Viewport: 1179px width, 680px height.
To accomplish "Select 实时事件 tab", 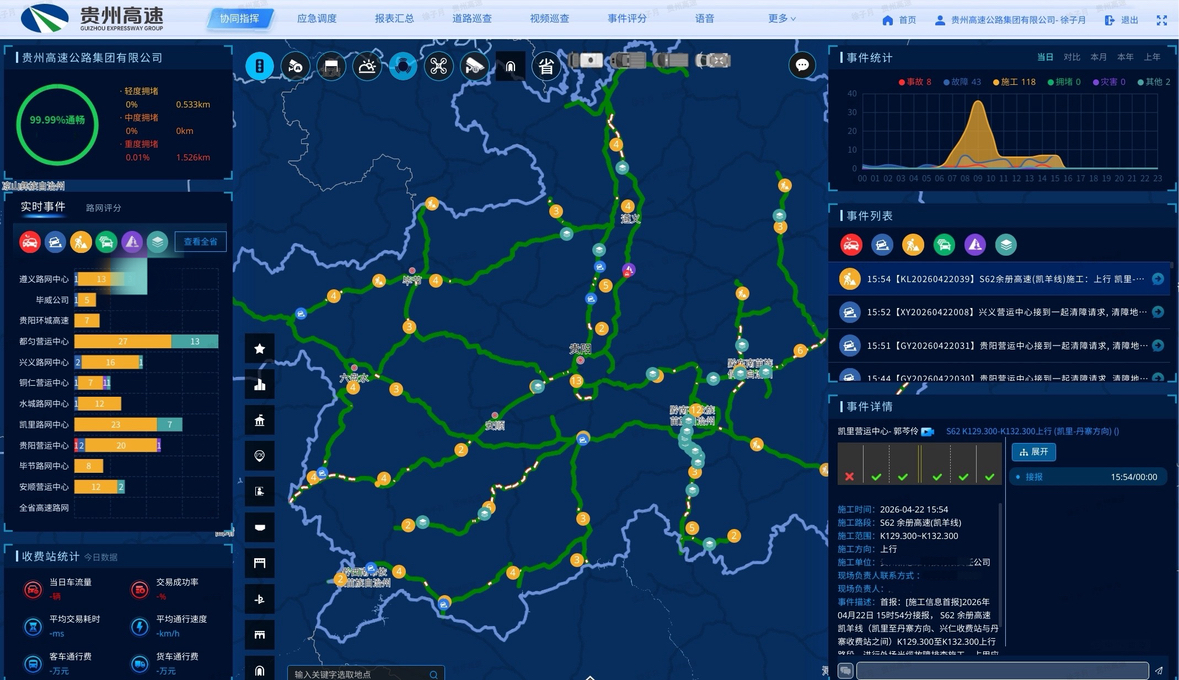I will [x=43, y=207].
